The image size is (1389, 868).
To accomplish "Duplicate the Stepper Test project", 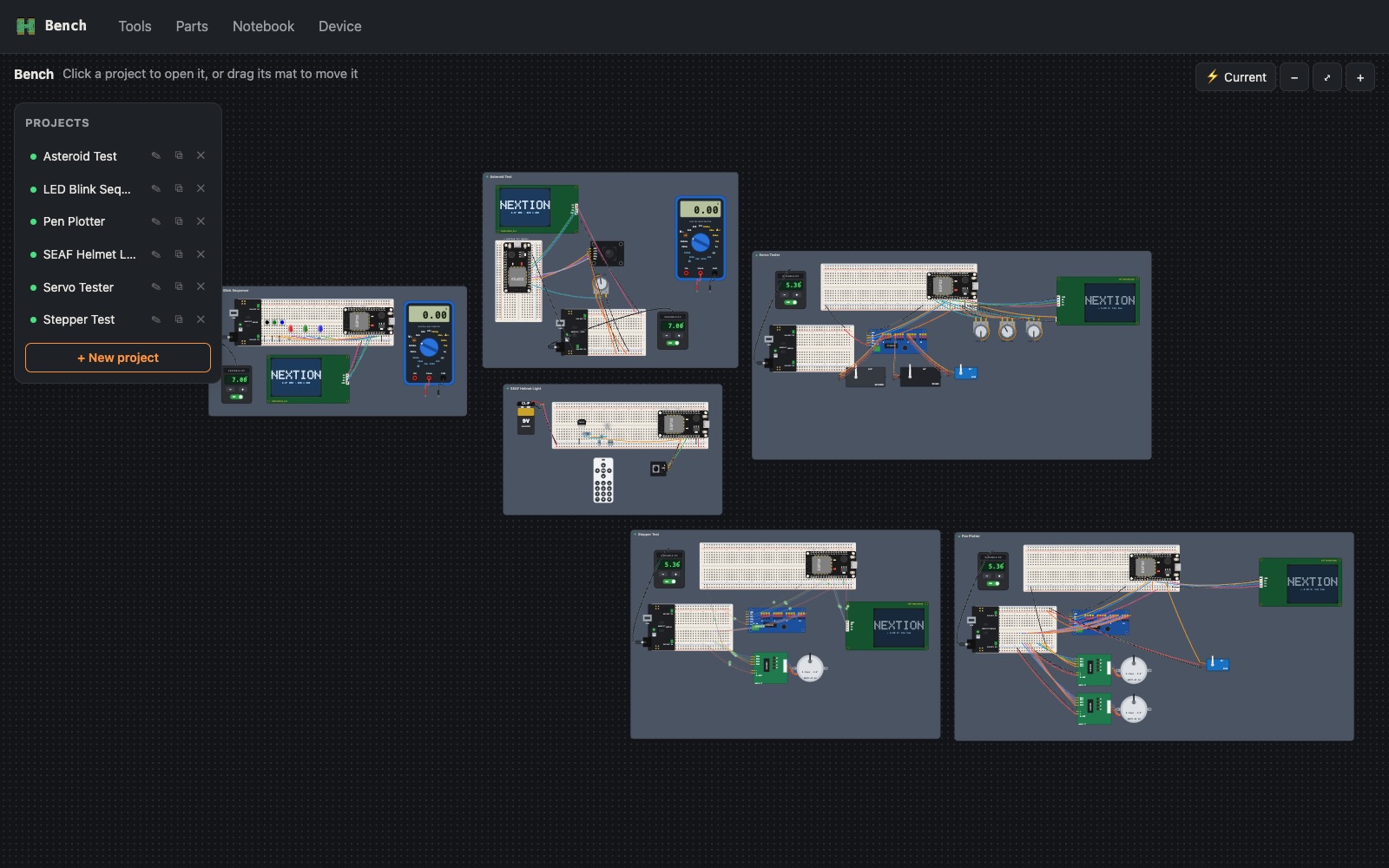I will click(179, 319).
